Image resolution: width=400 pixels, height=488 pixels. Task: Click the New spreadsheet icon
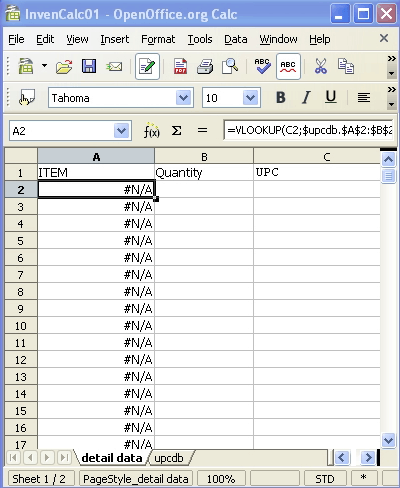pos(25,66)
